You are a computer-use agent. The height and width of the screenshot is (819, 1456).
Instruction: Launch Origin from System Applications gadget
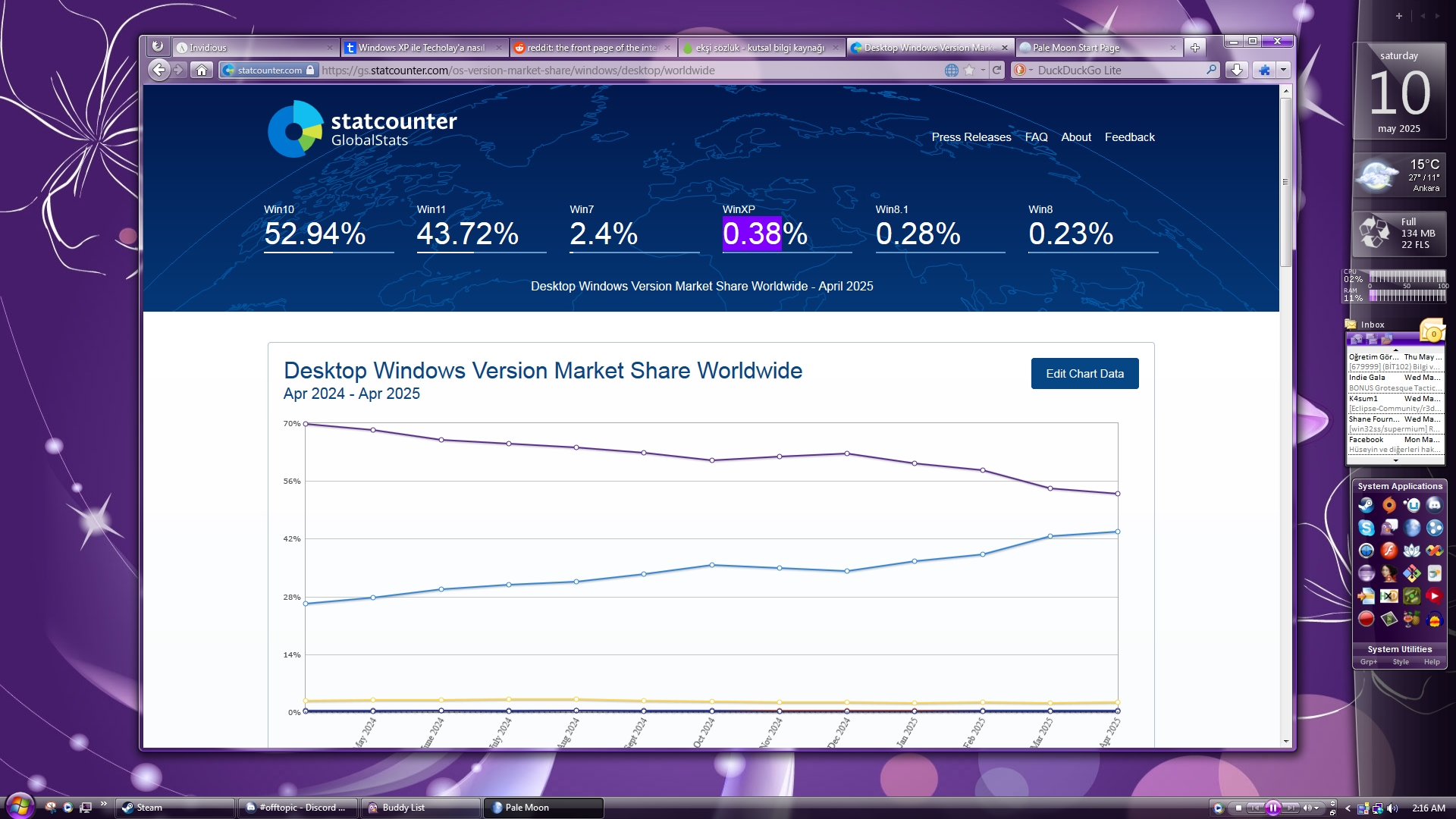[1389, 505]
